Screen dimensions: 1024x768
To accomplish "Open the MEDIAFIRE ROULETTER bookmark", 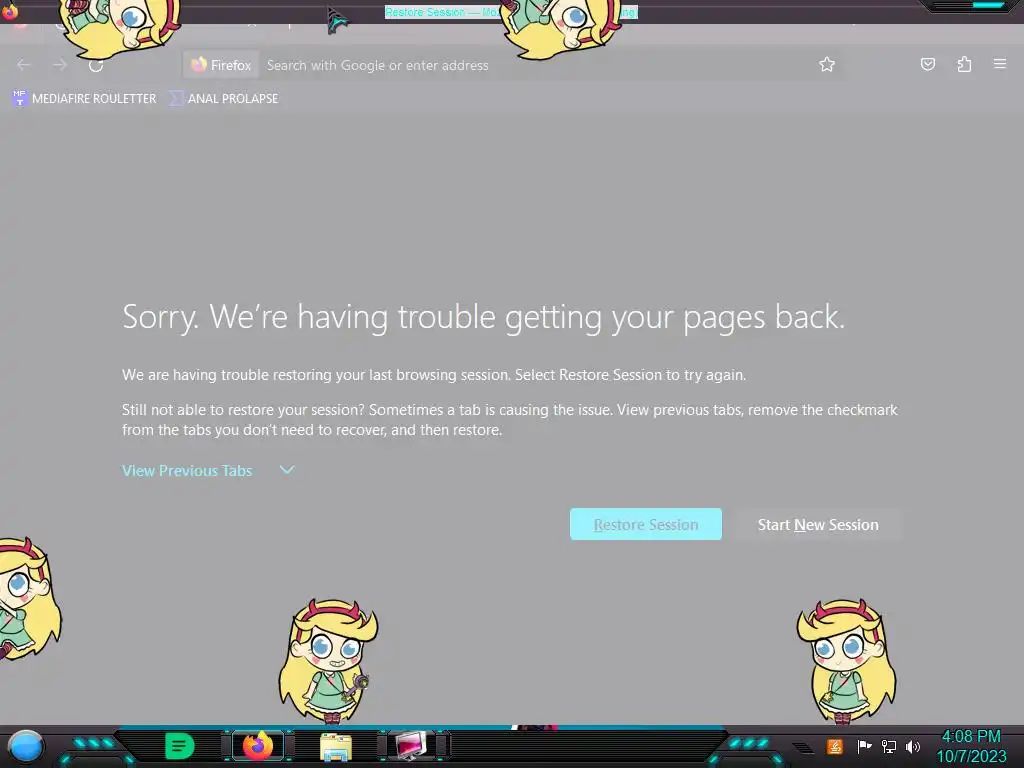I will click(x=84, y=99).
